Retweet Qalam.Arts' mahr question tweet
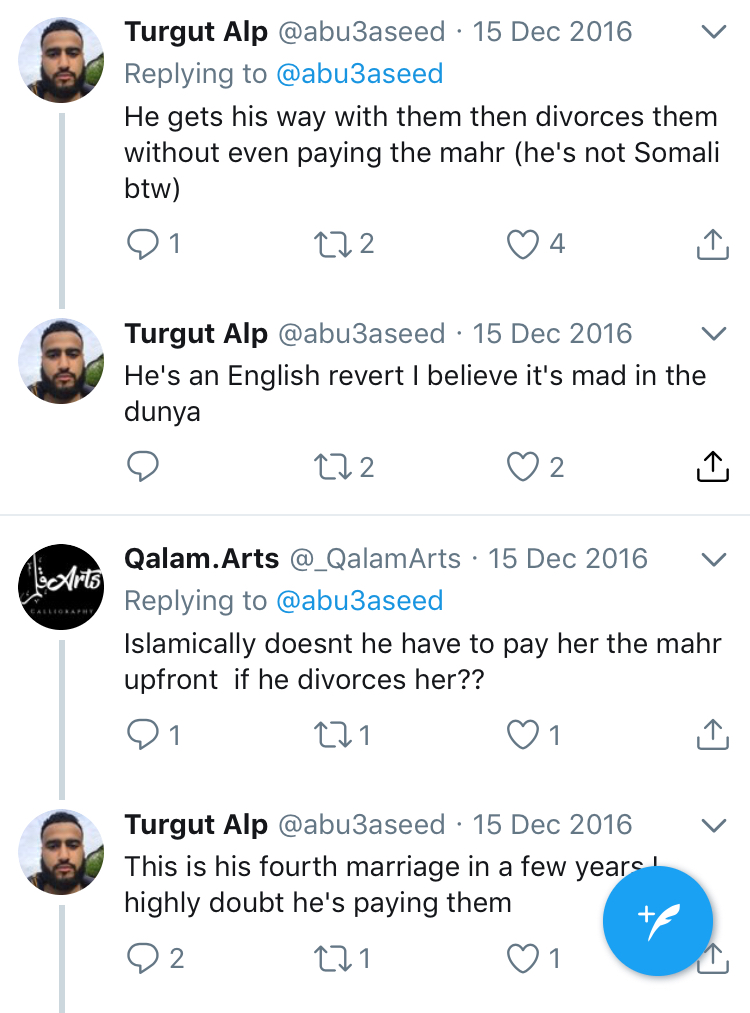 tap(333, 735)
